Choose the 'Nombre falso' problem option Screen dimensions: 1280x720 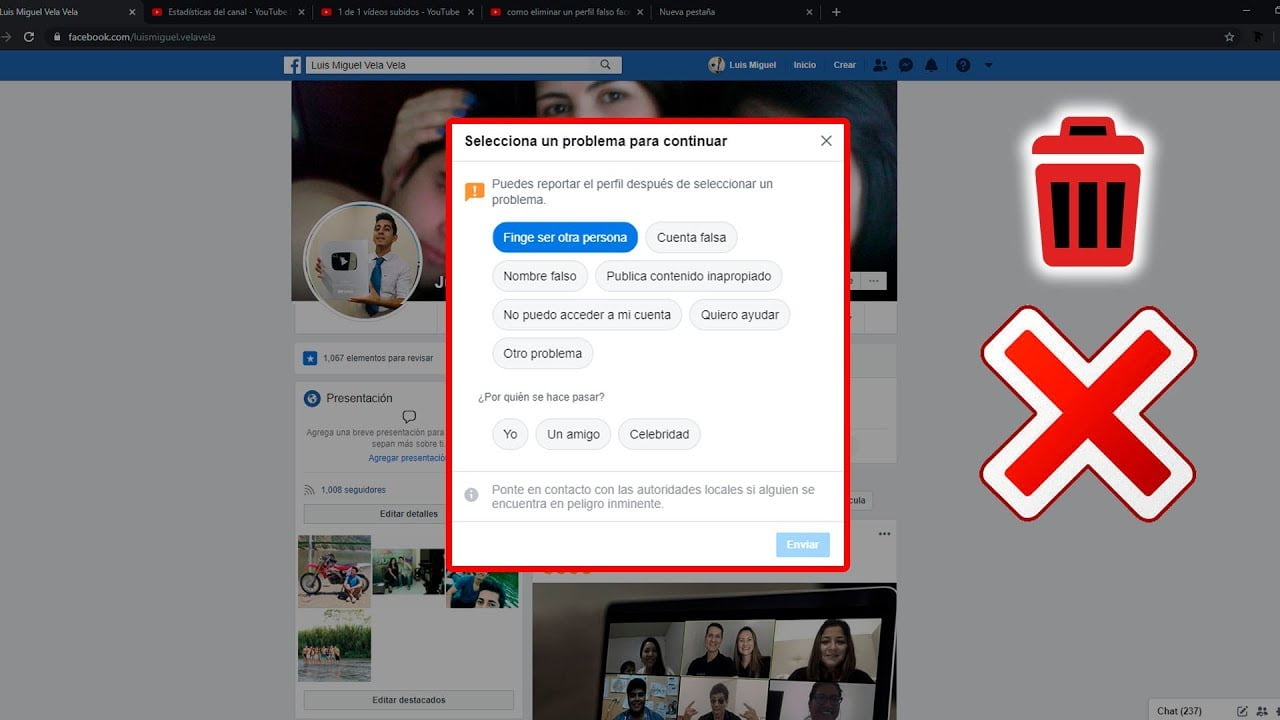[540, 276]
